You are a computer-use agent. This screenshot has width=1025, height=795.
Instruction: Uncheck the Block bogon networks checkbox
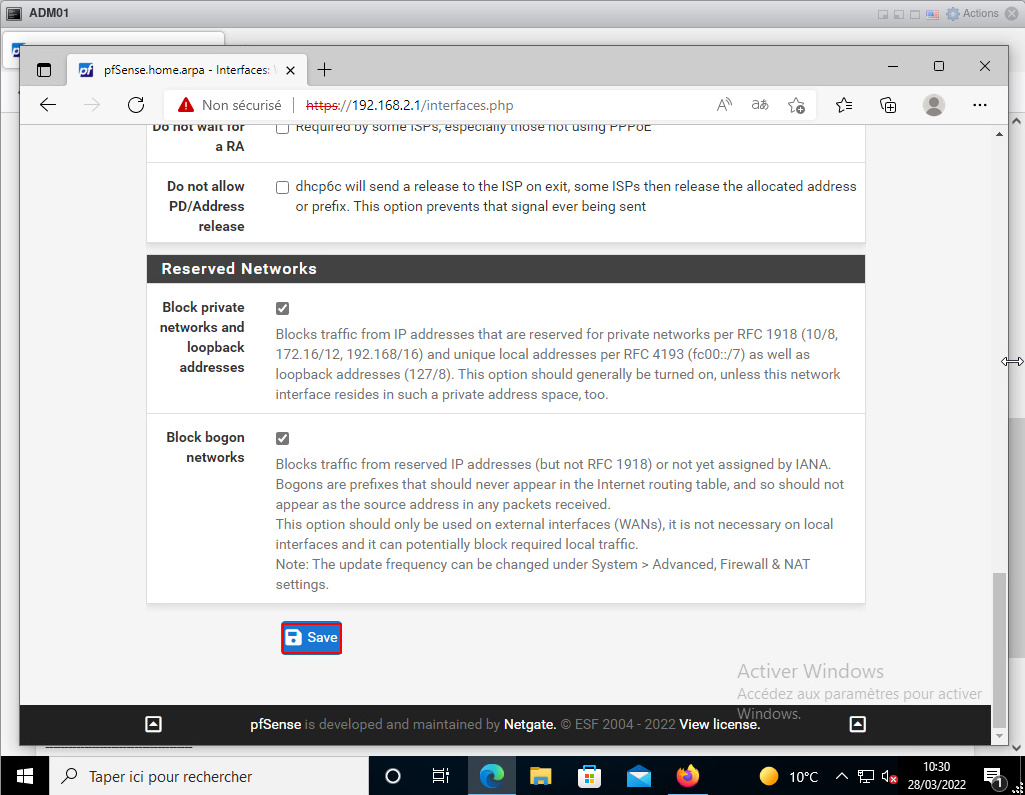pyautogui.click(x=283, y=439)
